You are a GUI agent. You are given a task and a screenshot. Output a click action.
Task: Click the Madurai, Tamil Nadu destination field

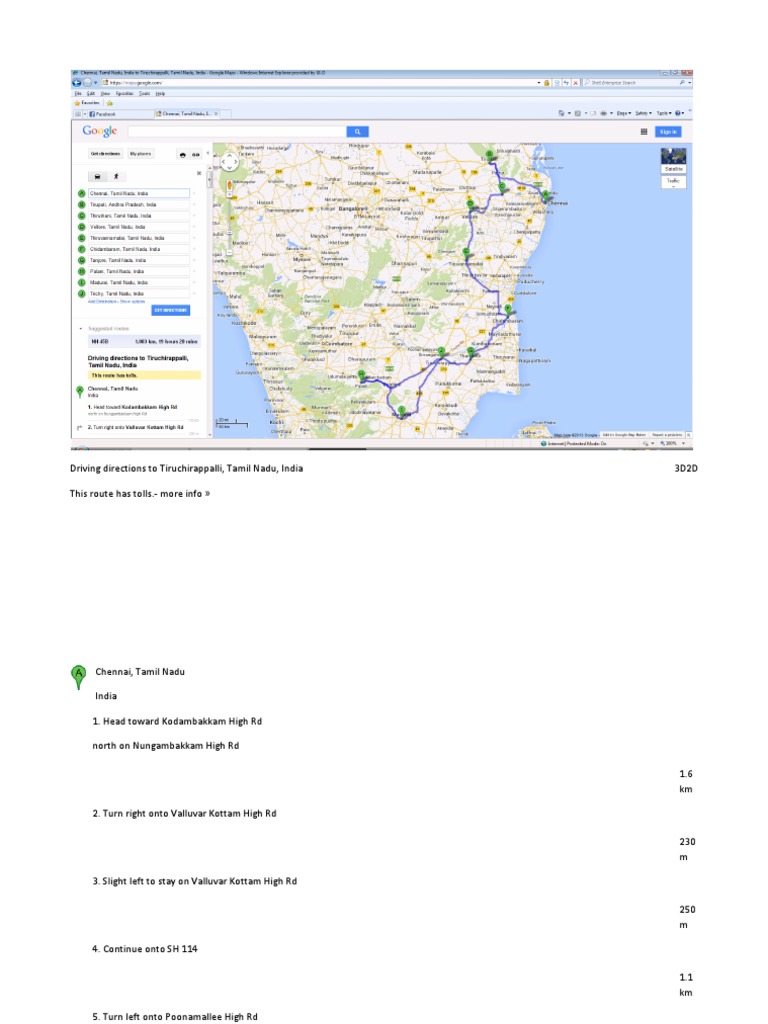pyautogui.click(x=138, y=282)
